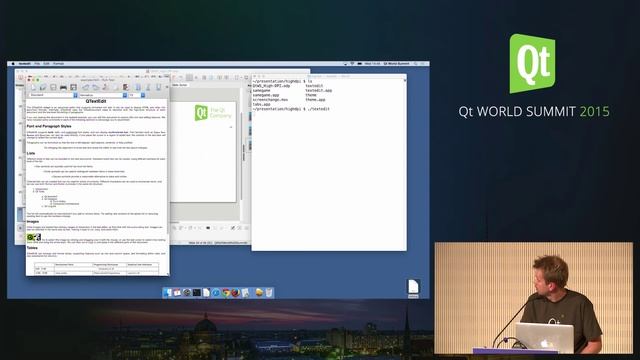Open the Format menu

(58, 64)
